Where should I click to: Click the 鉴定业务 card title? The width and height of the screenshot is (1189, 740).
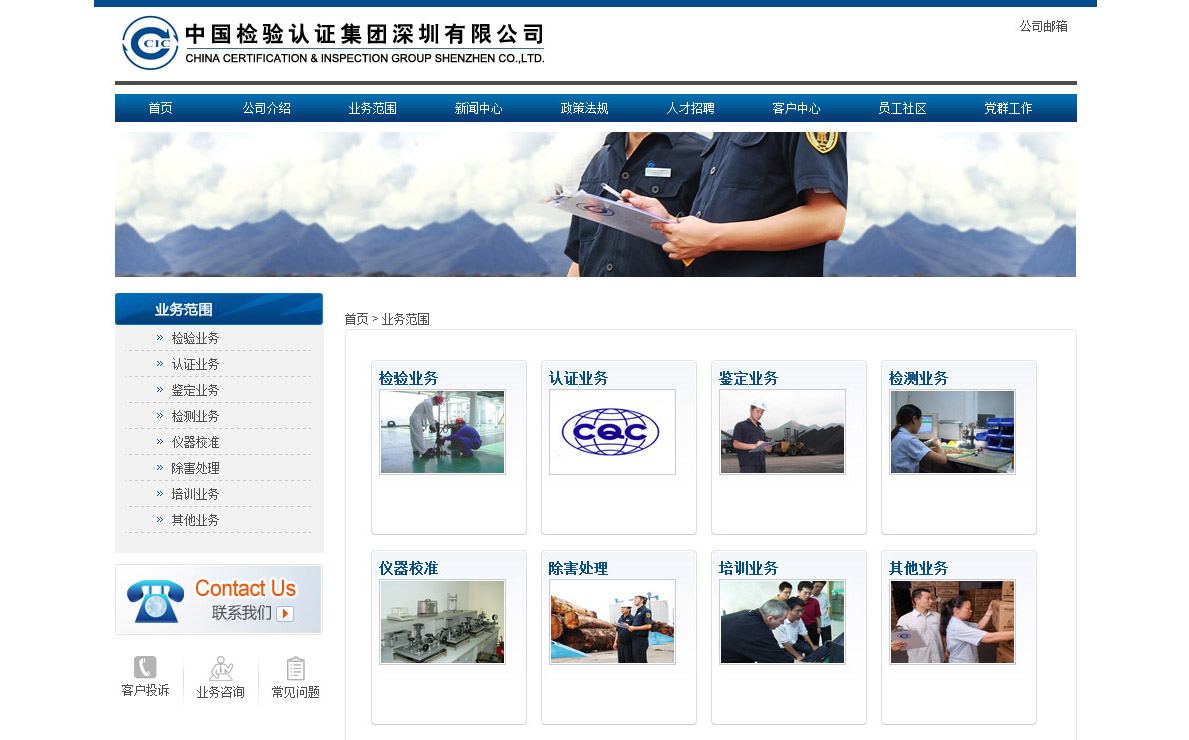(748, 378)
